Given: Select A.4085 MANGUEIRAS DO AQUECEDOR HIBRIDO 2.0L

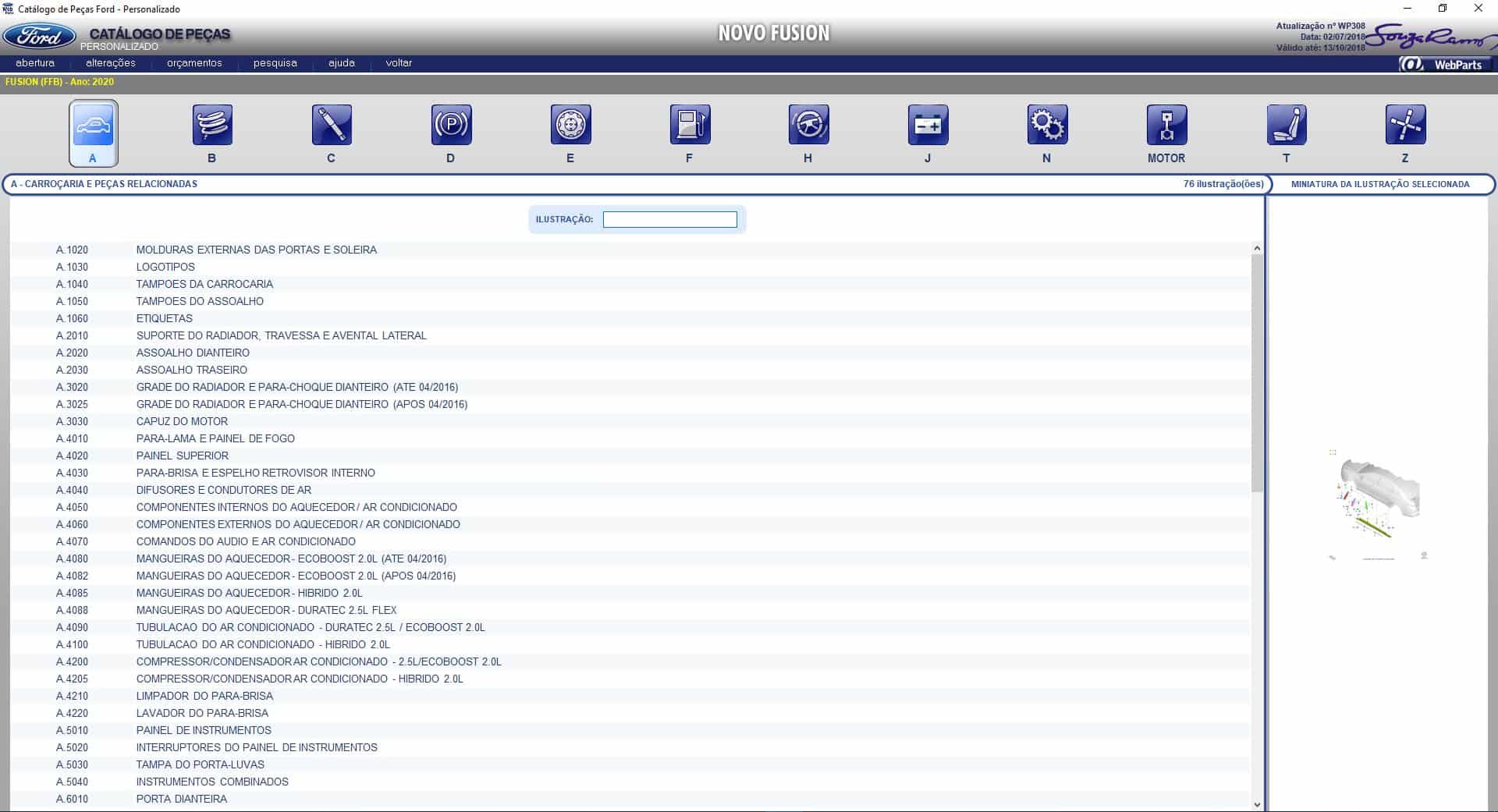Looking at the screenshot, I should coord(630,593).
